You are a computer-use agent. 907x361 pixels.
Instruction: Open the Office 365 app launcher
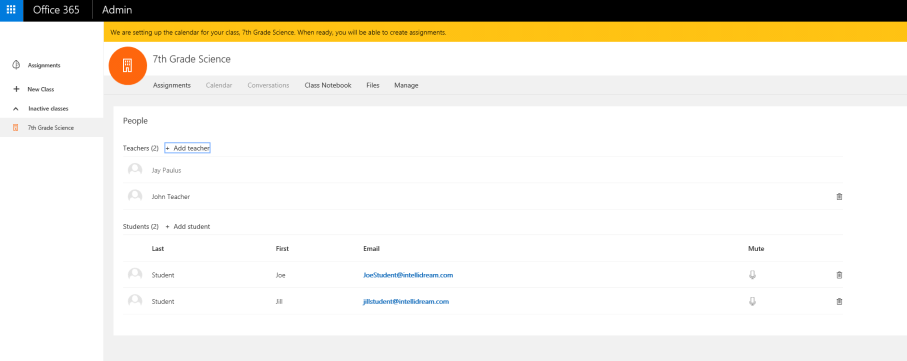pos(11,10)
